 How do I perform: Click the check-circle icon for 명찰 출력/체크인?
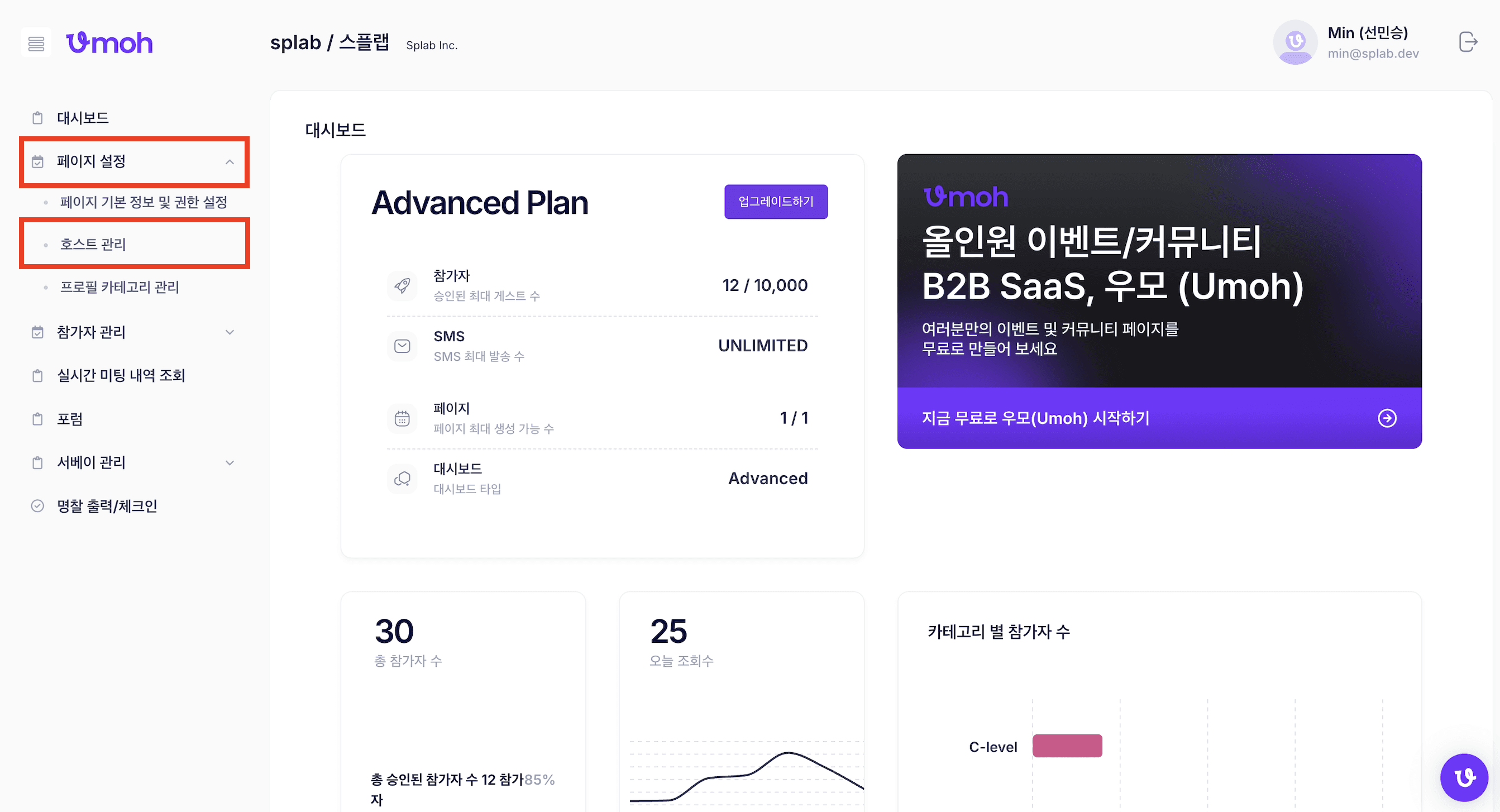tap(37, 505)
